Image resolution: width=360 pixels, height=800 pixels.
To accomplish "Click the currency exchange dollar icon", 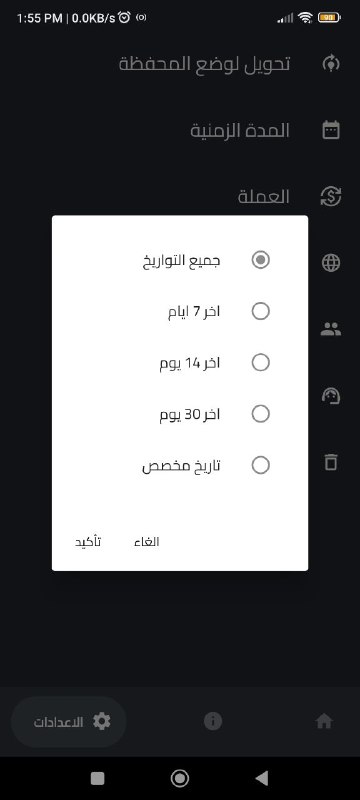I will (x=331, y=196).
